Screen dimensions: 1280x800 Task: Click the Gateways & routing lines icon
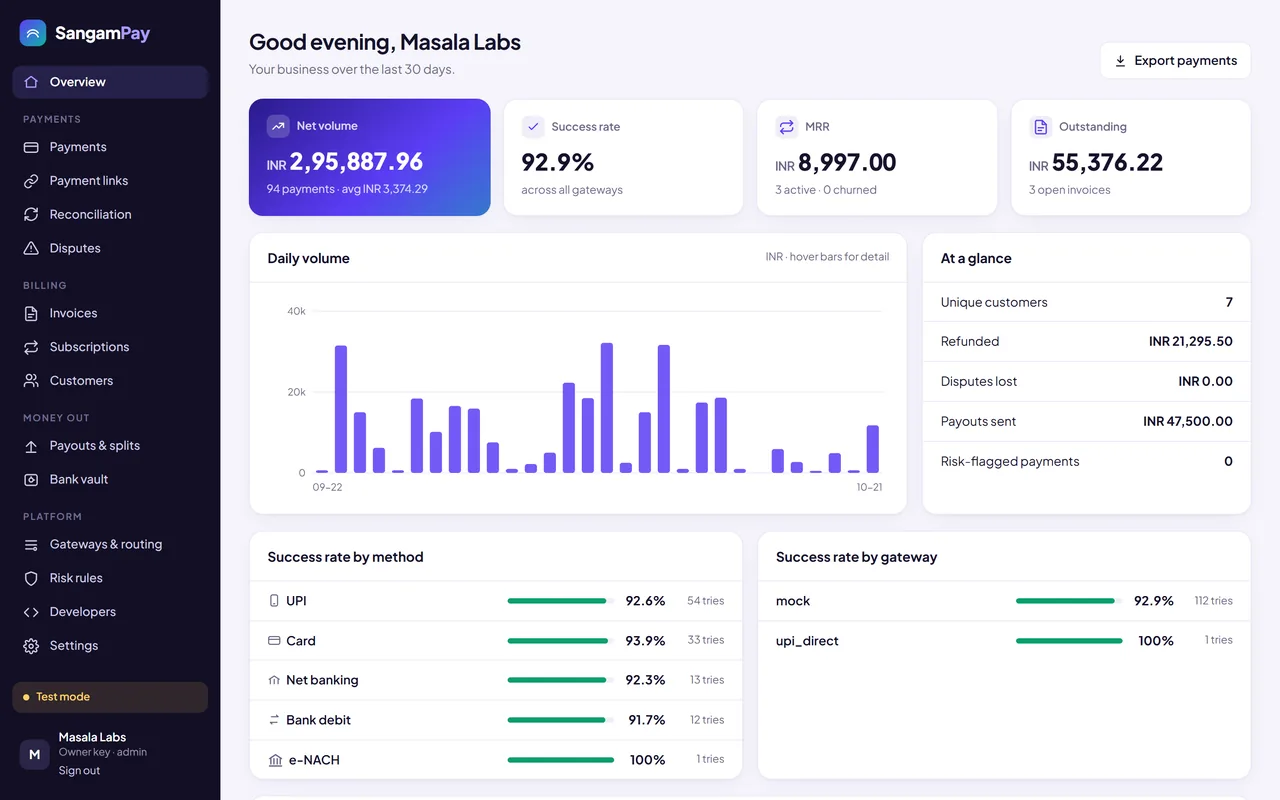point(31,545)
